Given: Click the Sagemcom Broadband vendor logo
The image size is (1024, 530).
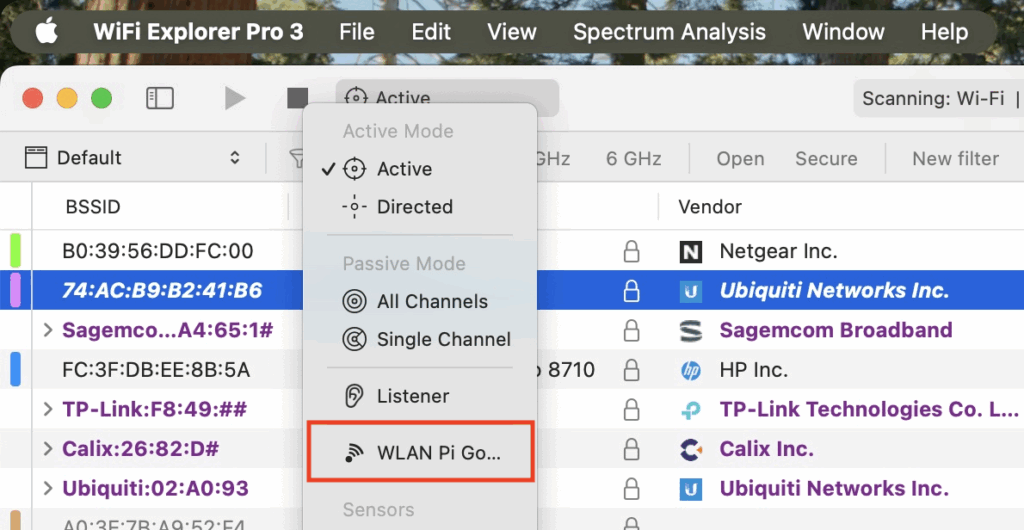Looking at the screenshot, I should click(x=690, y=331).
